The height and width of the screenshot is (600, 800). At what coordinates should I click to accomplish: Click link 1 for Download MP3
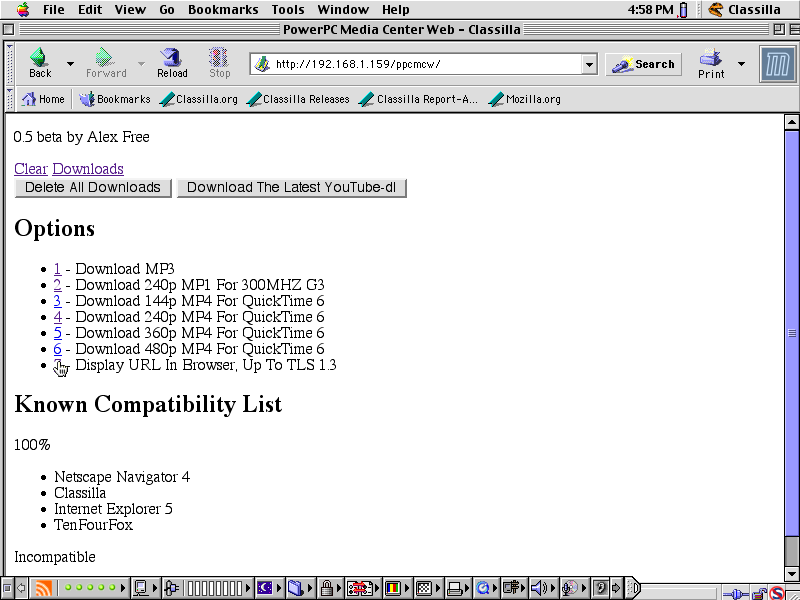pos(58,268)
